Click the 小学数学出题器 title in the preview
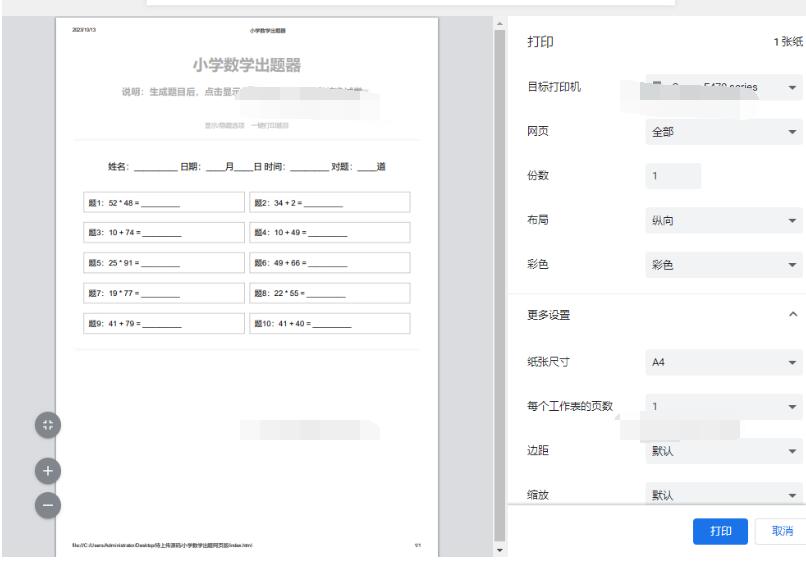Viewport: 806px width, 561px height. pyautogui.click(x=247, y=67)
